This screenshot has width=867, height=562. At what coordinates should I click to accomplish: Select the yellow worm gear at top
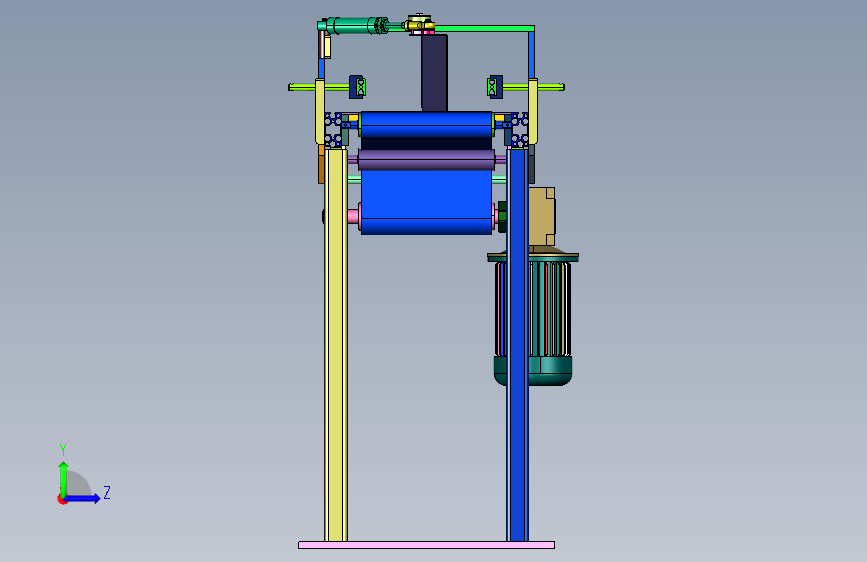click(x=419, y=25)
